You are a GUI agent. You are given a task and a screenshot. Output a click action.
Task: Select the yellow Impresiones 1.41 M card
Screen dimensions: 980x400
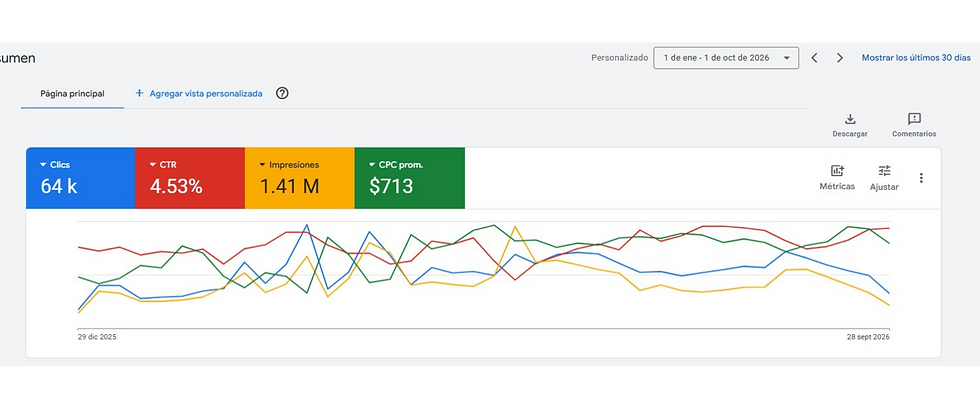pos(299,178)
